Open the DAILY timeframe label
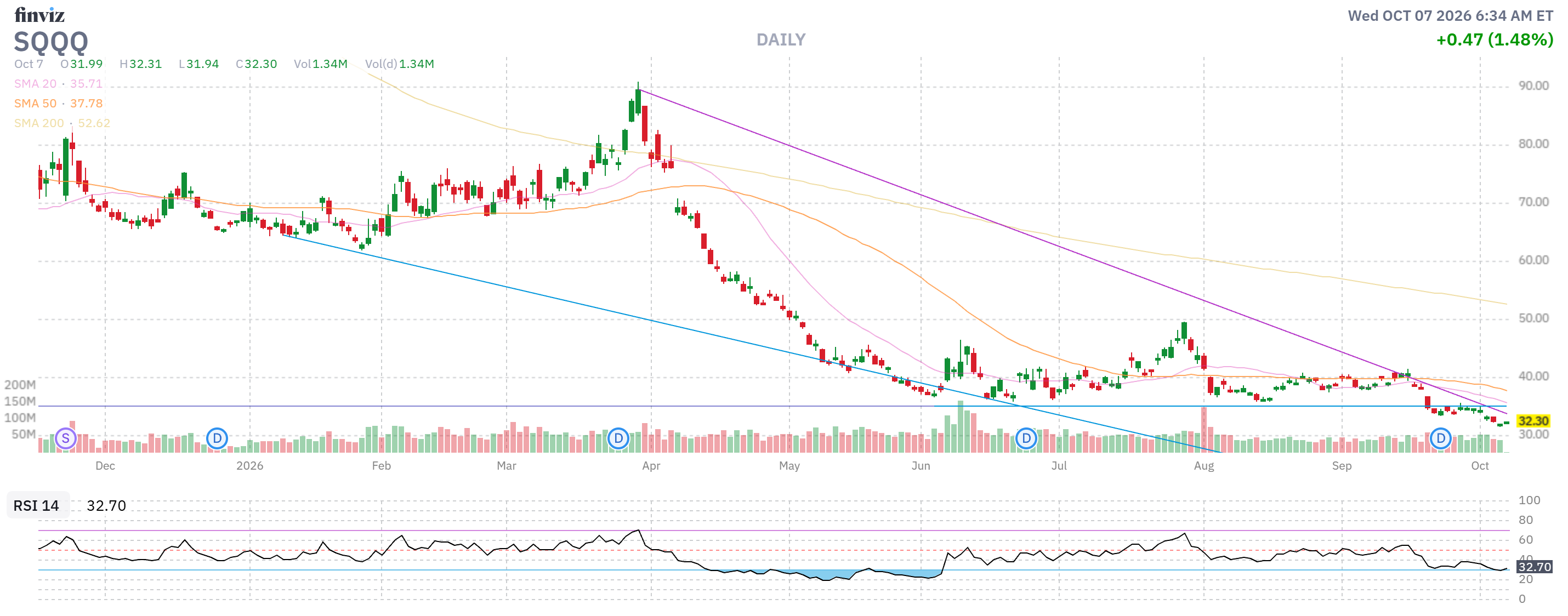The image size is (1568, 616). pyautogui.click(x=781, y=39)
